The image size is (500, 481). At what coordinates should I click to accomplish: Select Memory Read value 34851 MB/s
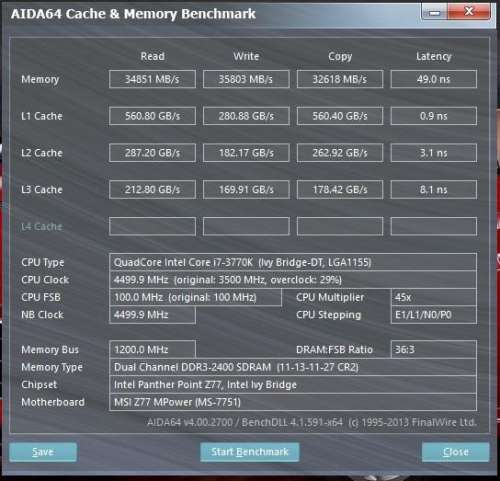(x=152, y=79)
